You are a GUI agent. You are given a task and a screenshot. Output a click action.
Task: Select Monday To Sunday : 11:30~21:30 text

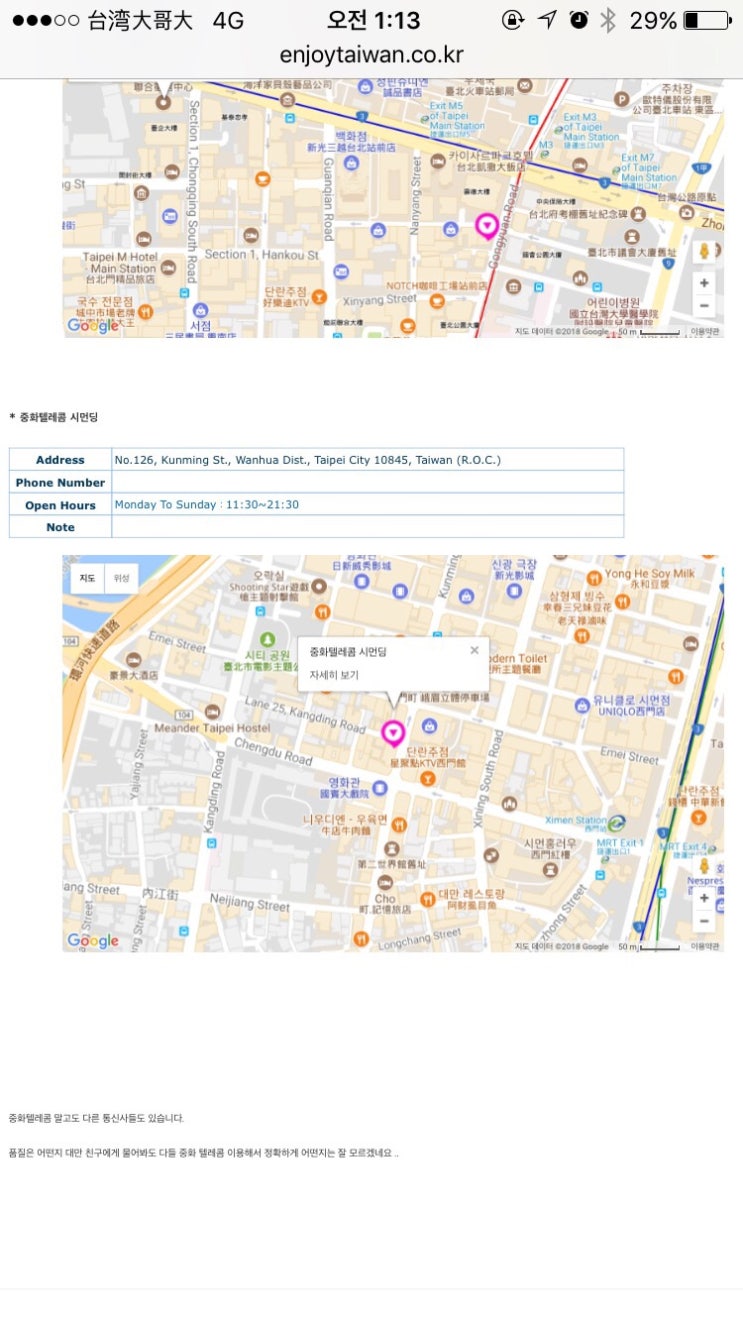point(206,505)
